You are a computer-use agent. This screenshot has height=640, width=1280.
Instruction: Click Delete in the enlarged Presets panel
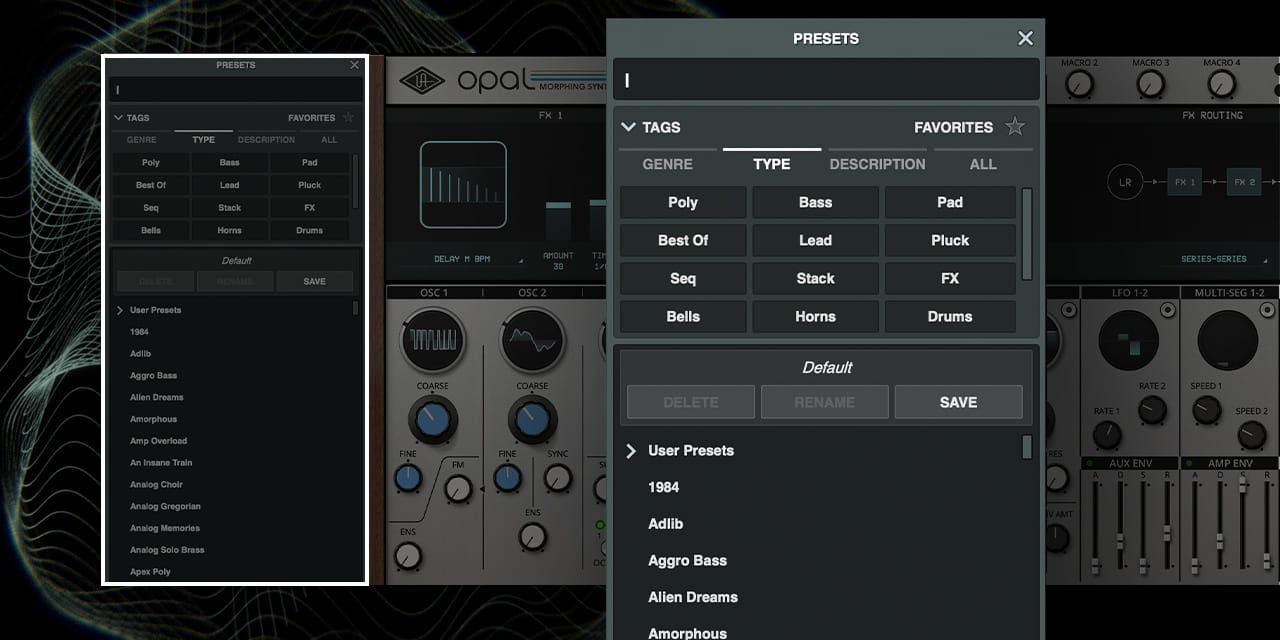(691, 402)
